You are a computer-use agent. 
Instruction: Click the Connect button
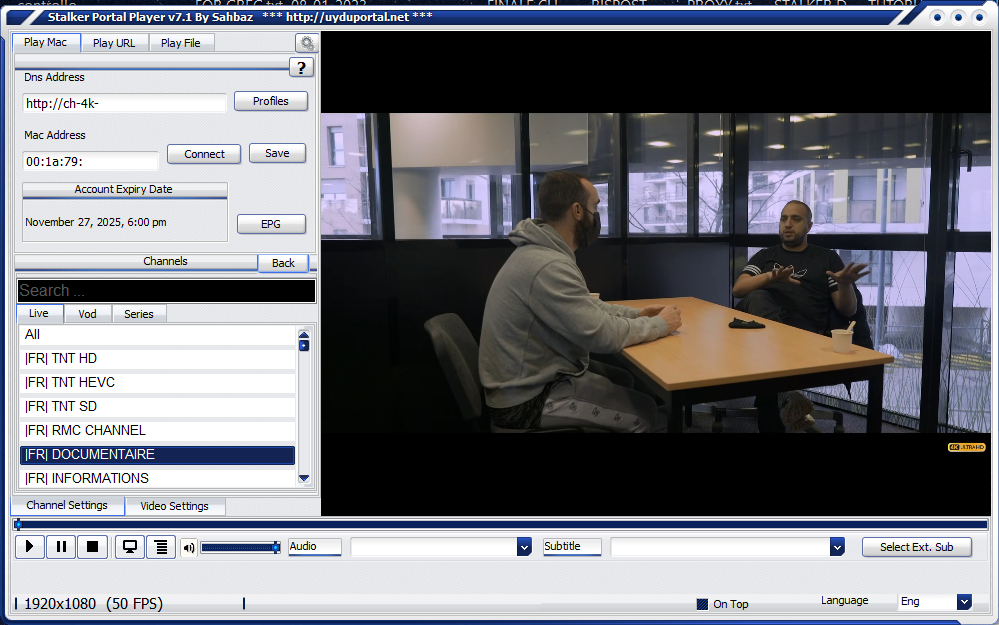[205, 154]
